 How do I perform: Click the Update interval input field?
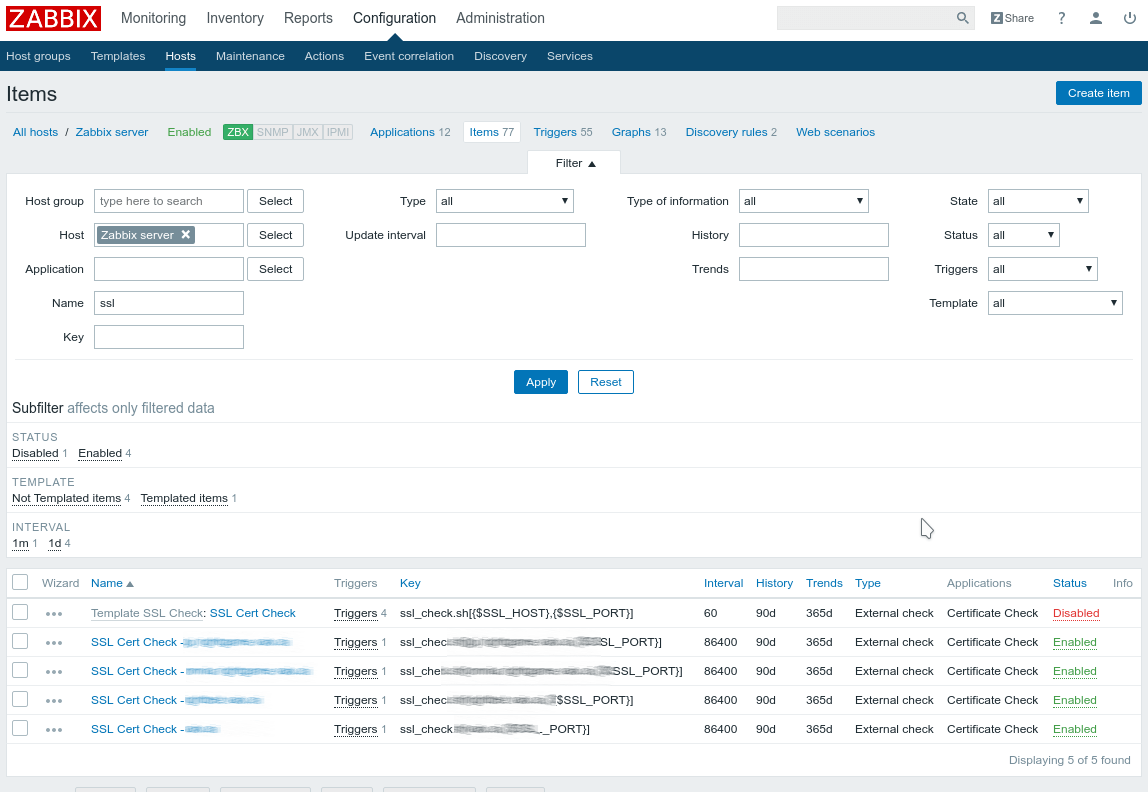click(510, 234)
